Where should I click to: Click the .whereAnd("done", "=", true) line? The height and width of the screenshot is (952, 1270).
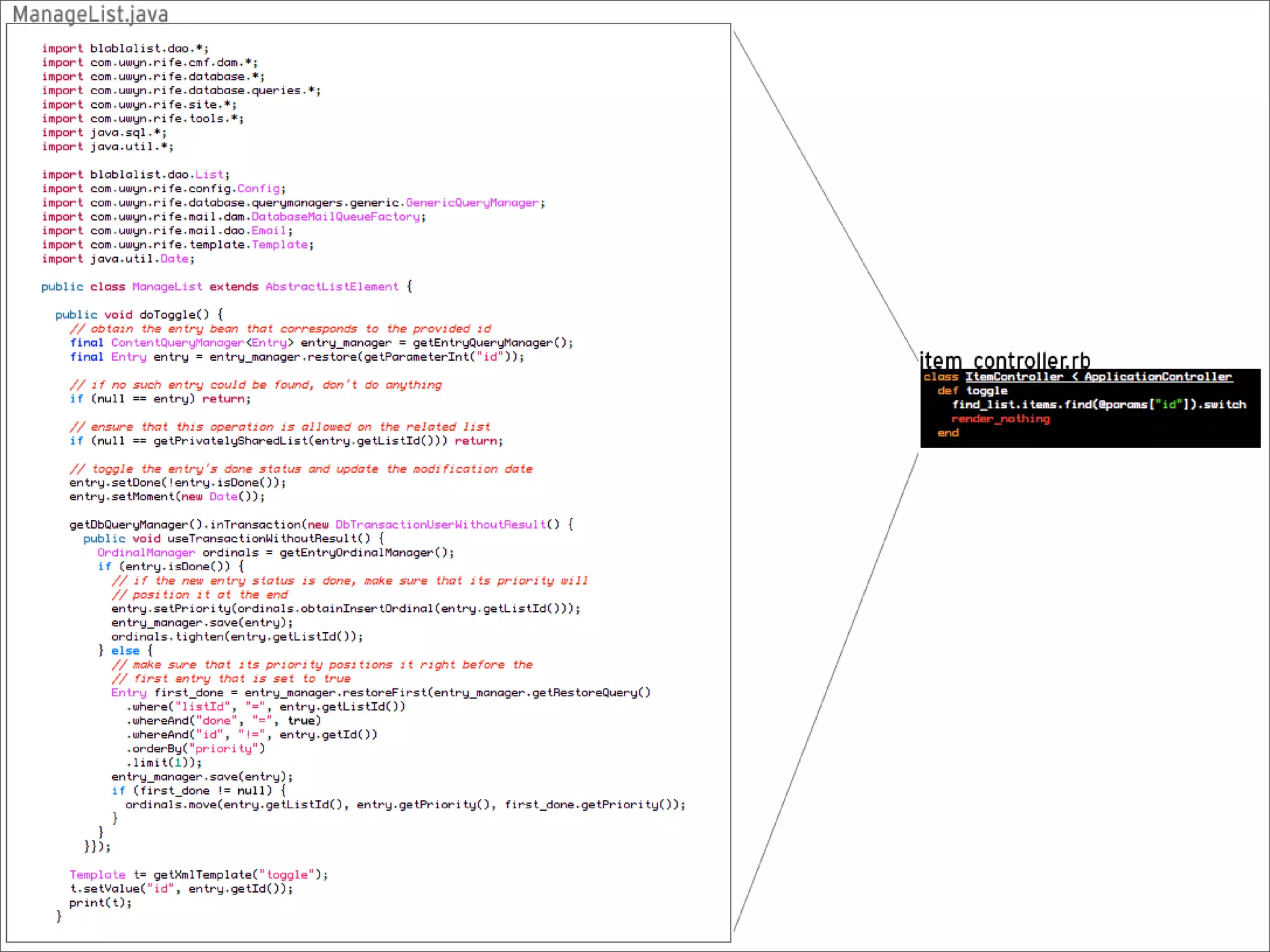click(223, 721)
